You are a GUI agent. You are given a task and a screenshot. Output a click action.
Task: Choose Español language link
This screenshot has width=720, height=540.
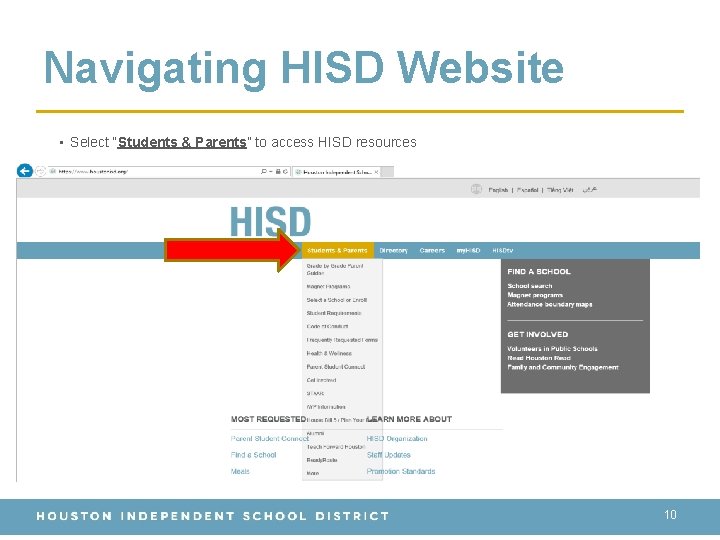[528, 190]
